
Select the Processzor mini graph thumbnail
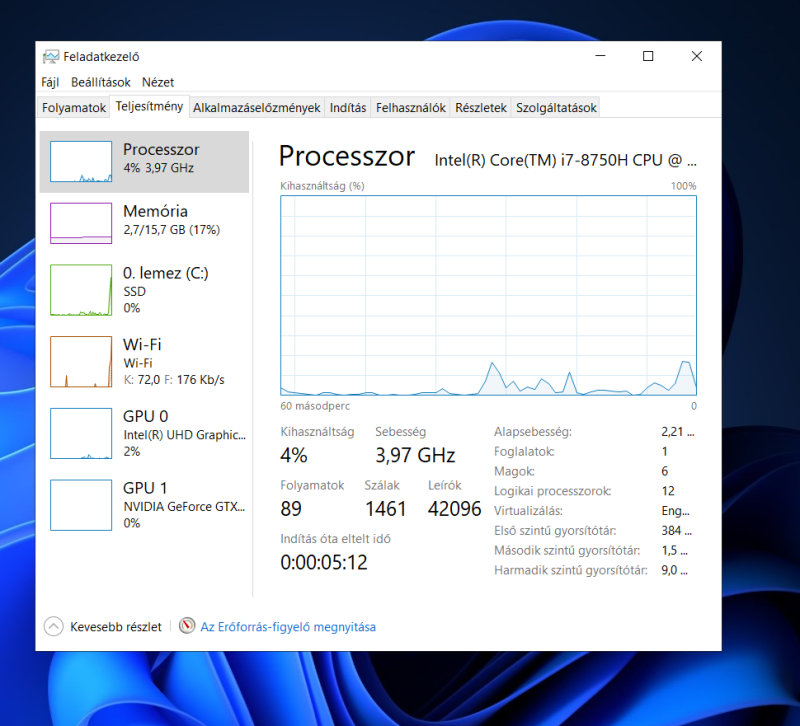pyautogui.click(x=81, y=162)
